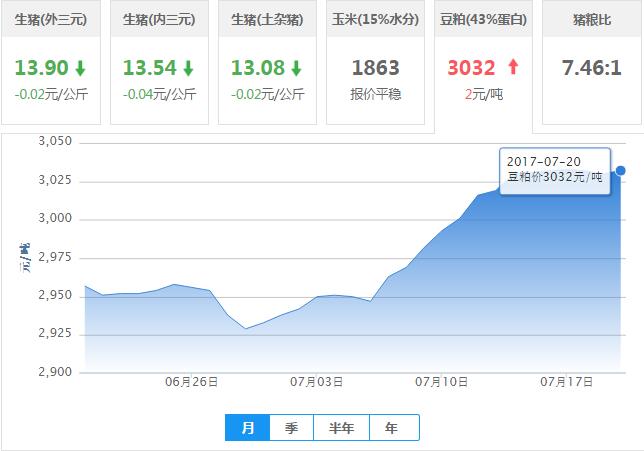Switch chart range to 年

(394, 428)
